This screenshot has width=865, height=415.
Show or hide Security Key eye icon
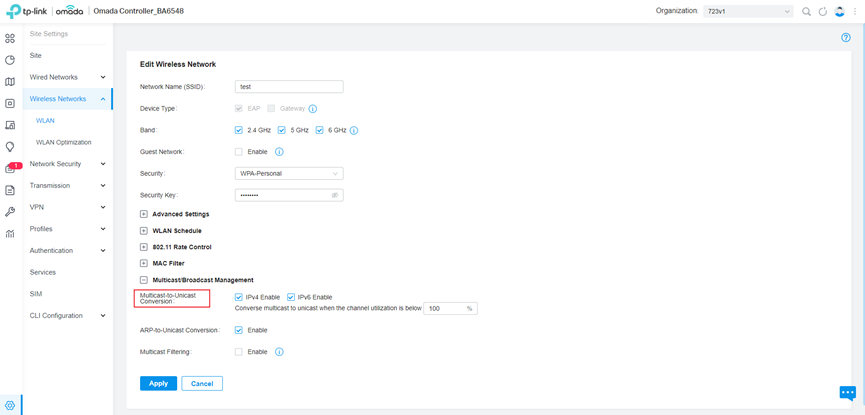tap(335, 195)
